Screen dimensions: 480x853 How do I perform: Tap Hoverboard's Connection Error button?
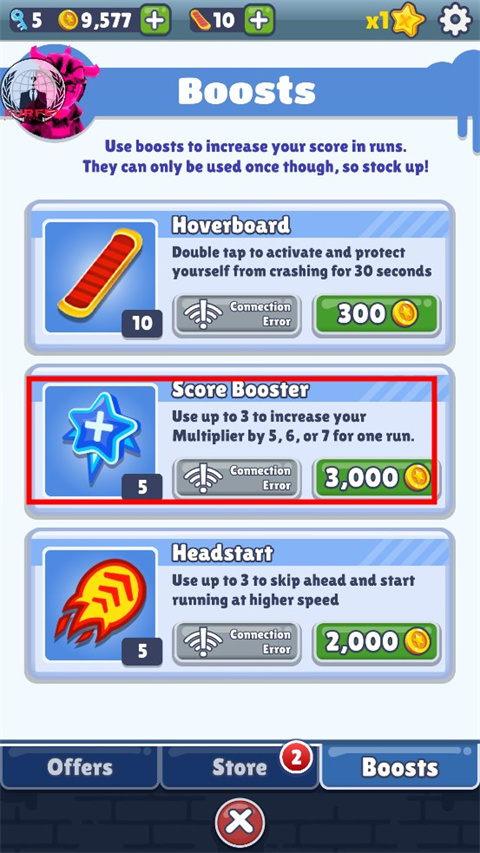237,314
